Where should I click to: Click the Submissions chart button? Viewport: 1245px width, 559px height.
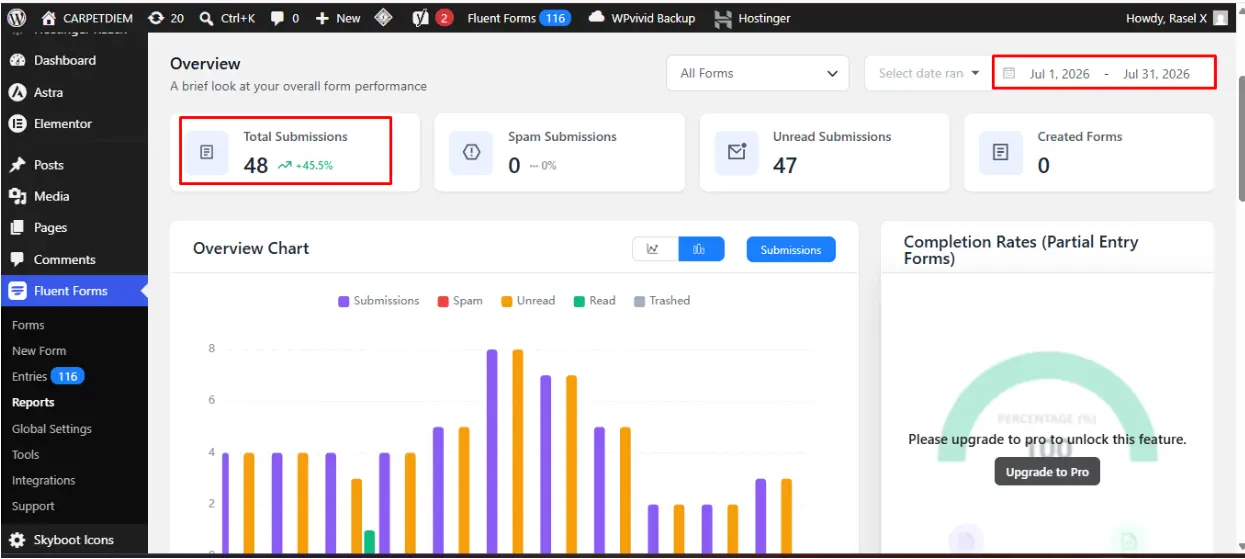[791, 250]
